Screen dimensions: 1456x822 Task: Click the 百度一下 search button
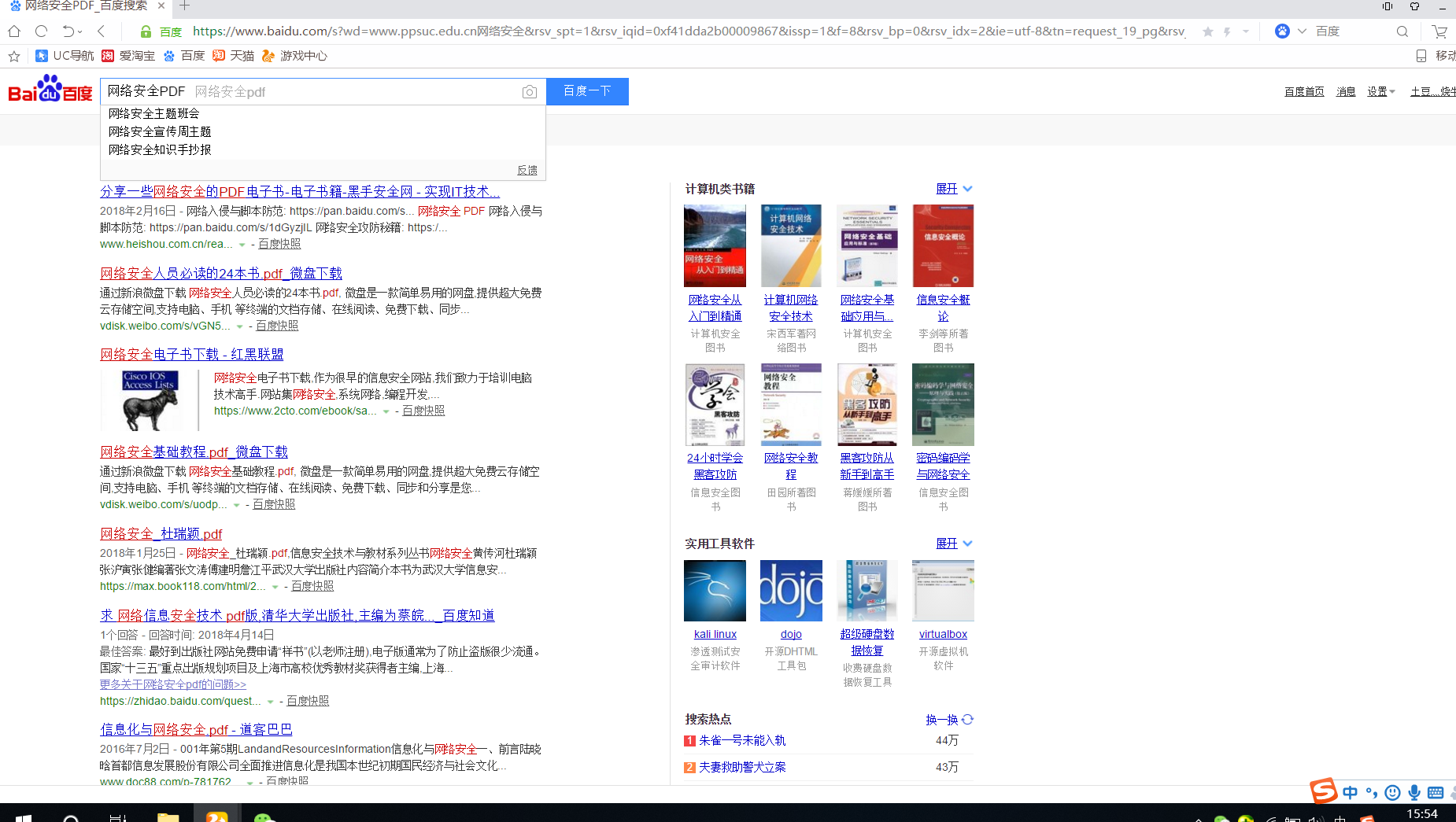[587, 91]
